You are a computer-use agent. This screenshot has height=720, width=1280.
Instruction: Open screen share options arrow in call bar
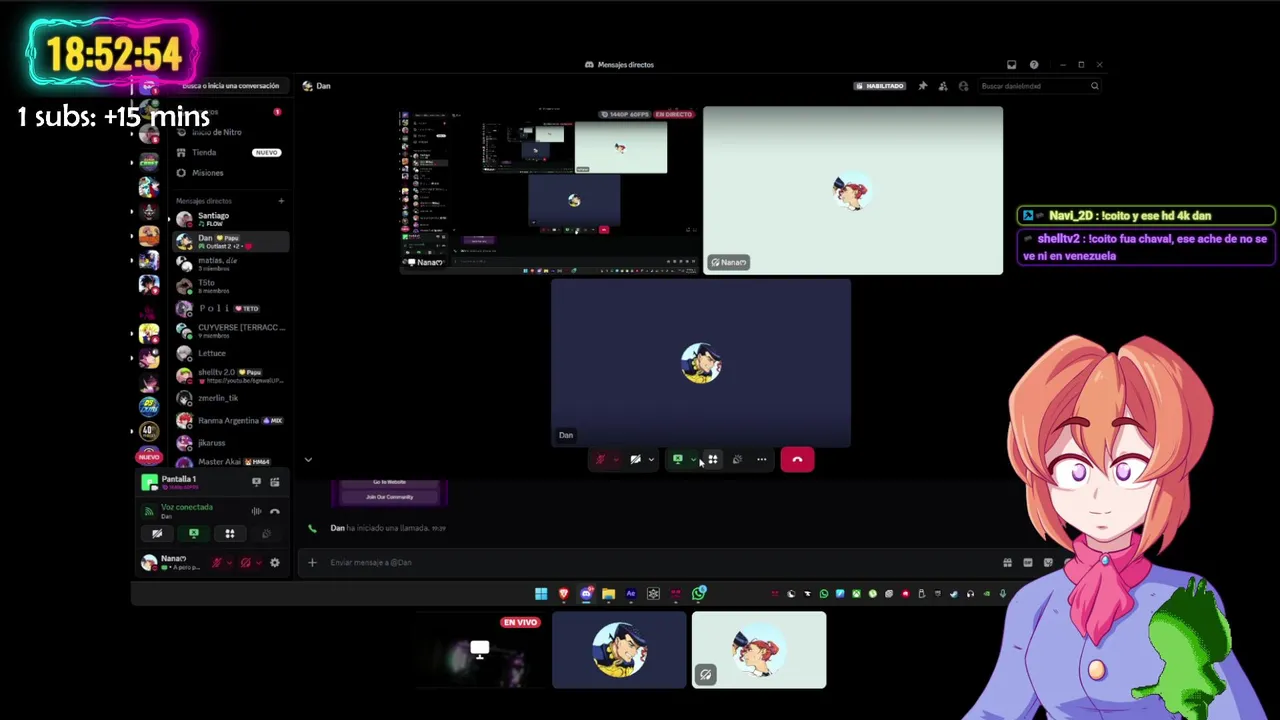click(x=693, y=460)
